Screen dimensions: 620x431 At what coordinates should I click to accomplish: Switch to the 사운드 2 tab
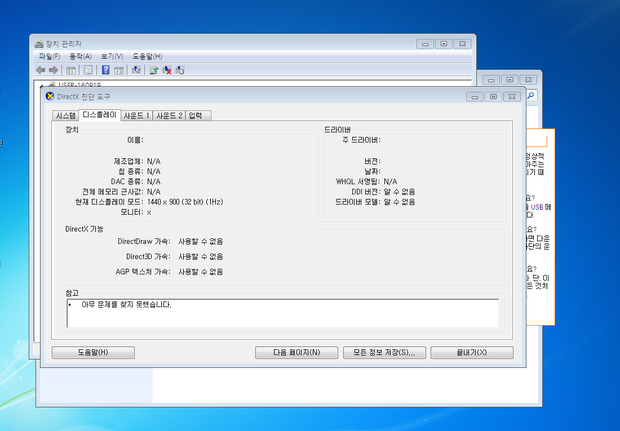tap(169, 116)
